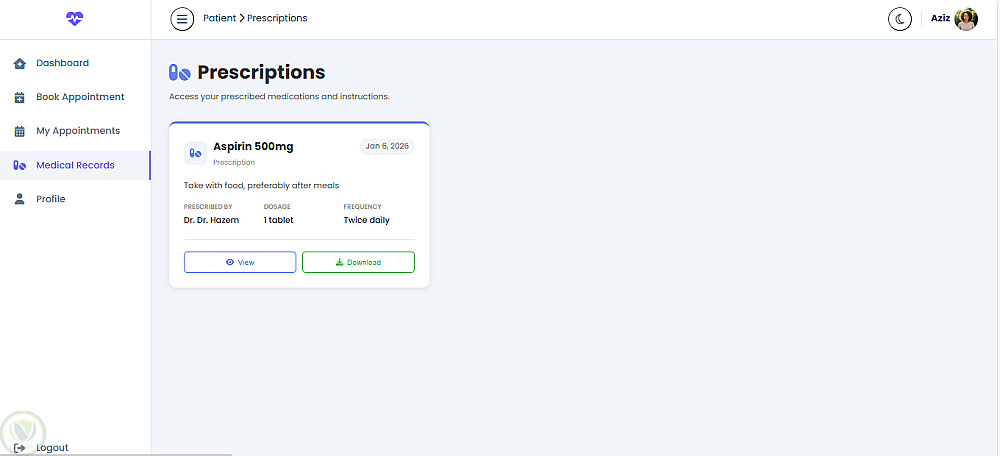Click the Logout icon
Viewport: 1000px width, 456px height.
point(20,448)
